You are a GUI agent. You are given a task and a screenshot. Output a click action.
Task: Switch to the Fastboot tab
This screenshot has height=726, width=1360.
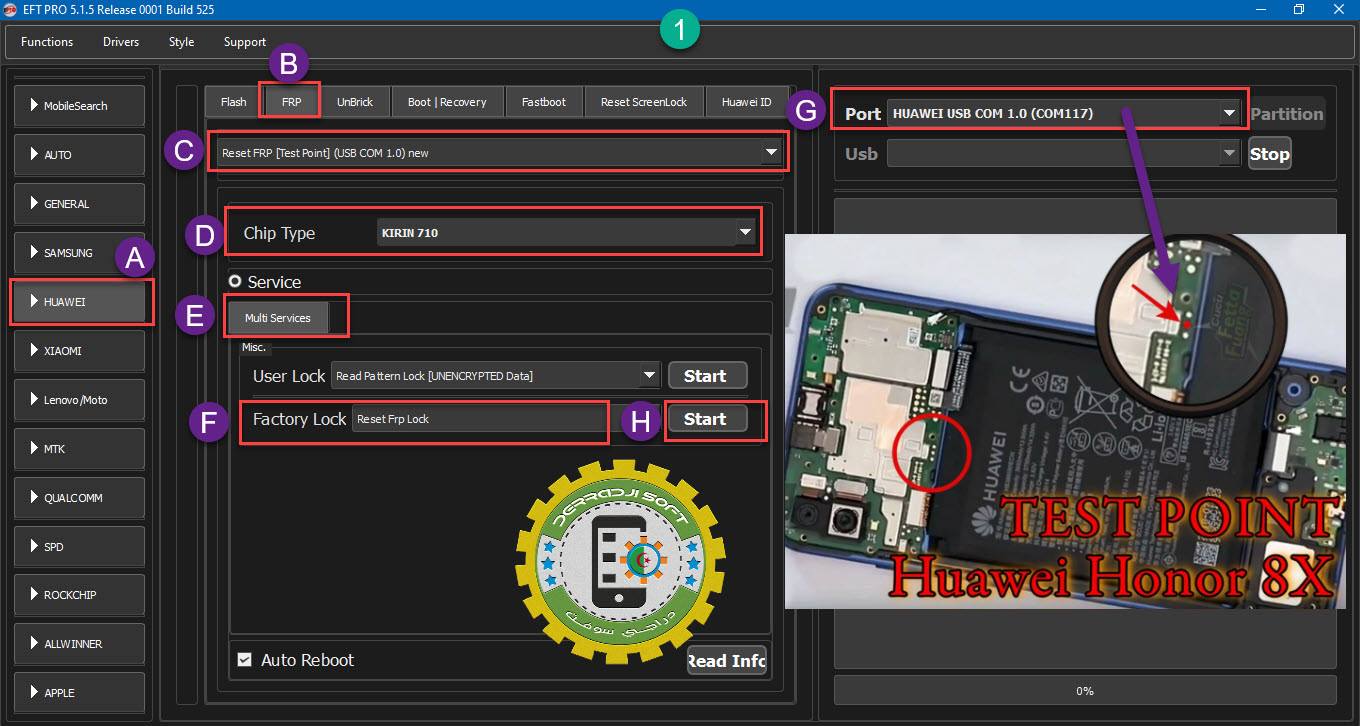pyautogui.click(x=544, y=102)
